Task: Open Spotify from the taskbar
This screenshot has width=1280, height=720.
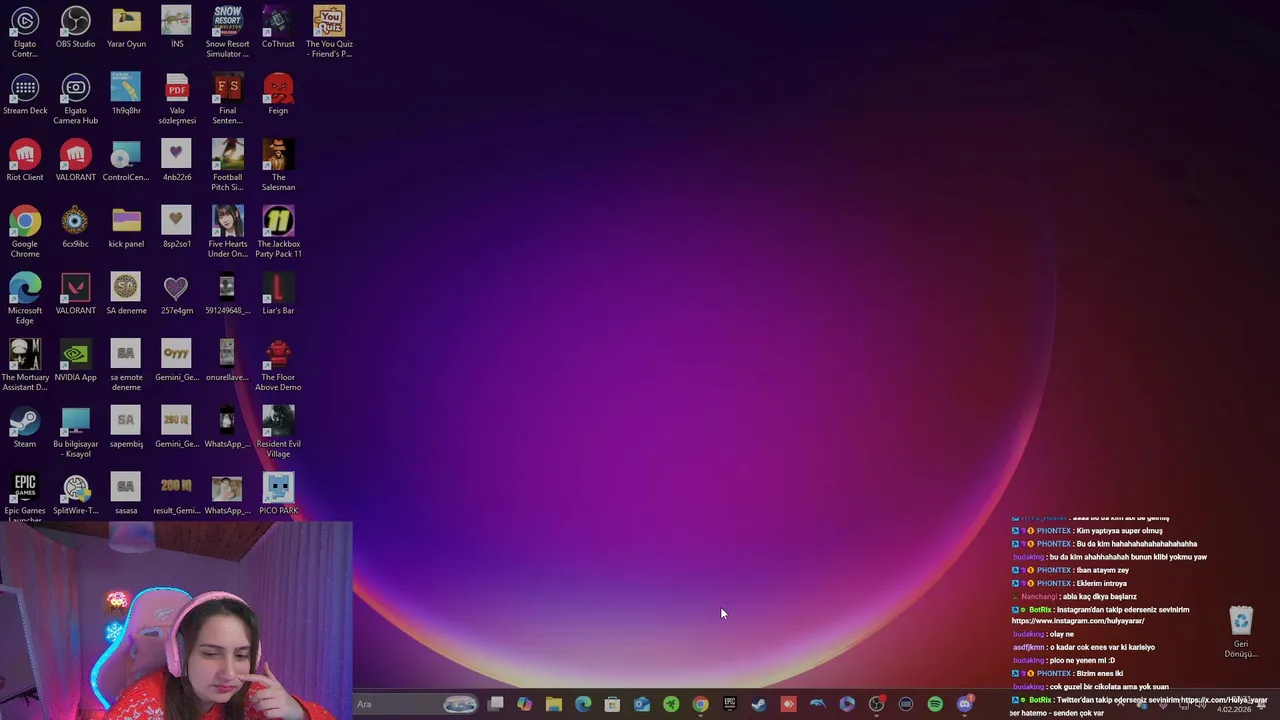Action: 935,704
